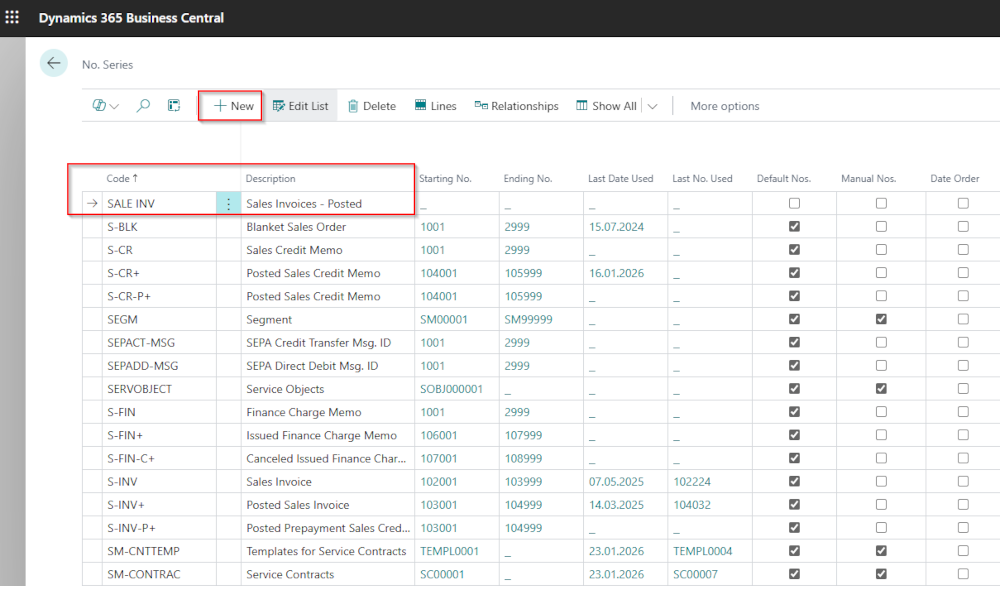Click Dynamics 365 Business Central title

(131, 18)
